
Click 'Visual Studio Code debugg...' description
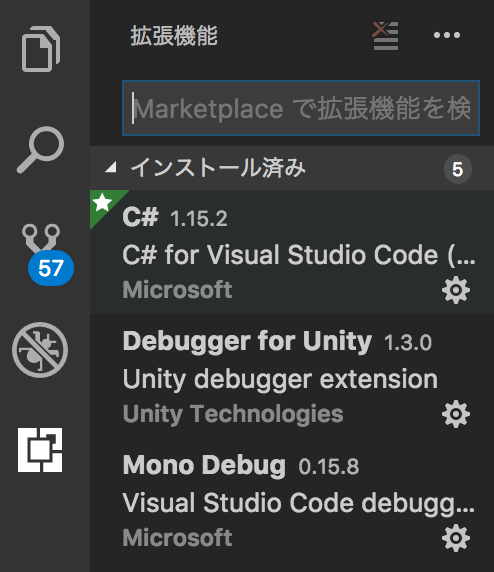coord(299,503)
